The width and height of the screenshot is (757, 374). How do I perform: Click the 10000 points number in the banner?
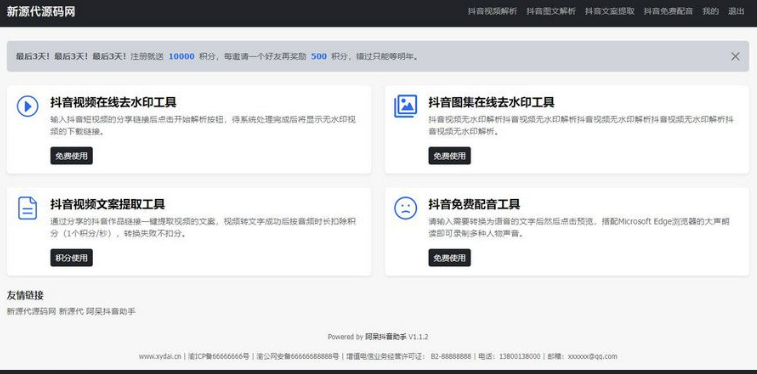click(182, 56)
